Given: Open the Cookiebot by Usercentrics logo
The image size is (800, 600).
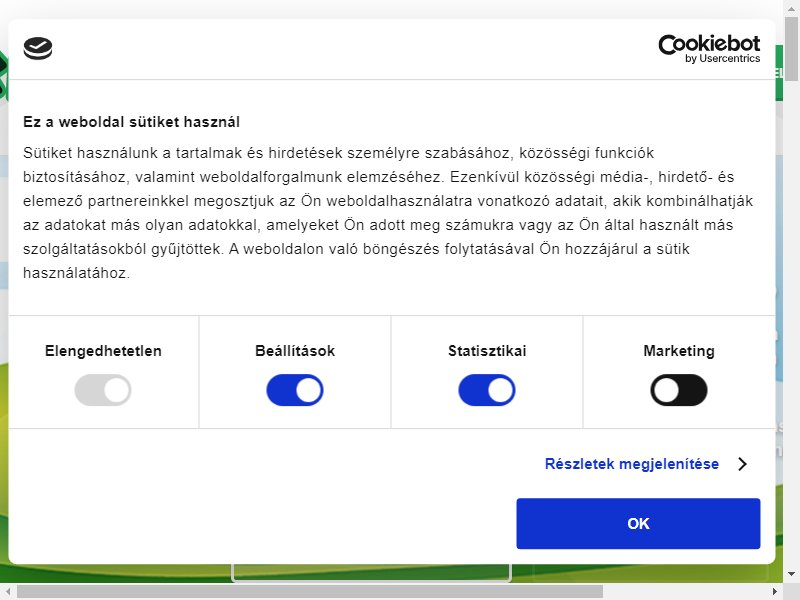Looking at the screenshot, I should click(709, 49).
